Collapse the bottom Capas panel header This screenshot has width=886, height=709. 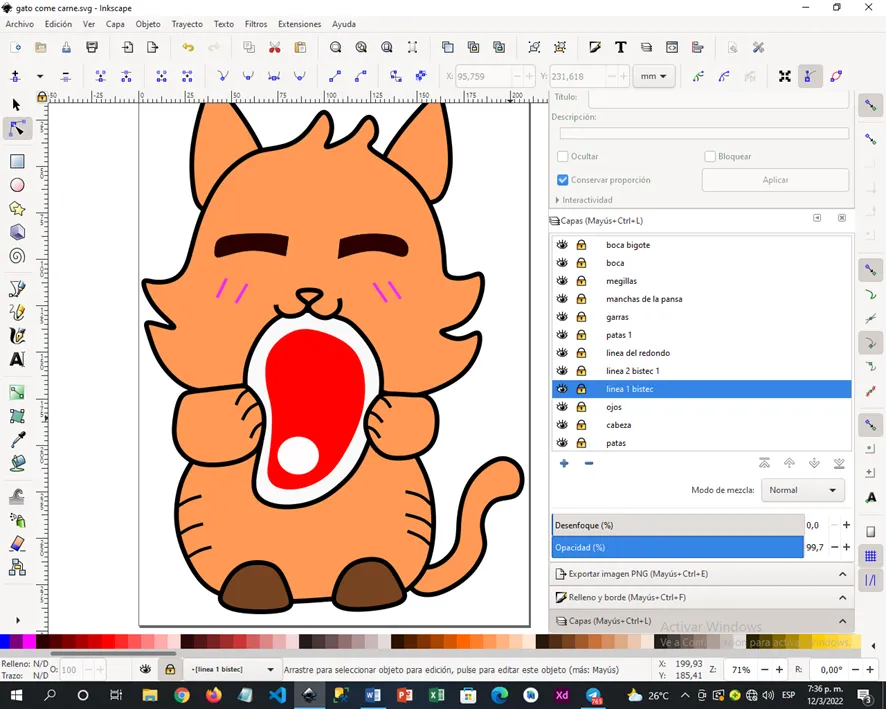701,621
